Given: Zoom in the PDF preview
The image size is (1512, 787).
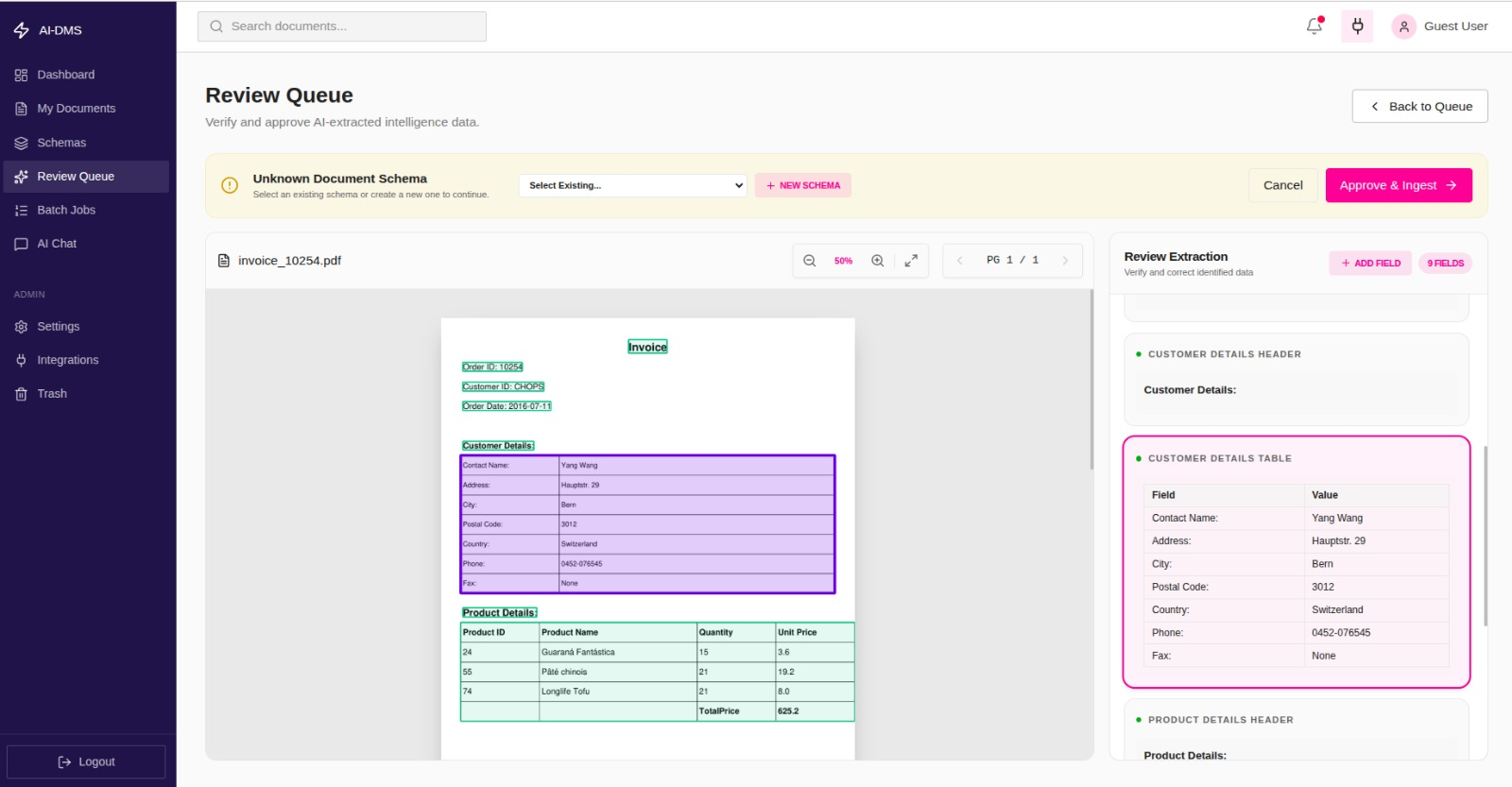Looking at the screenshot, I should 878,261.
